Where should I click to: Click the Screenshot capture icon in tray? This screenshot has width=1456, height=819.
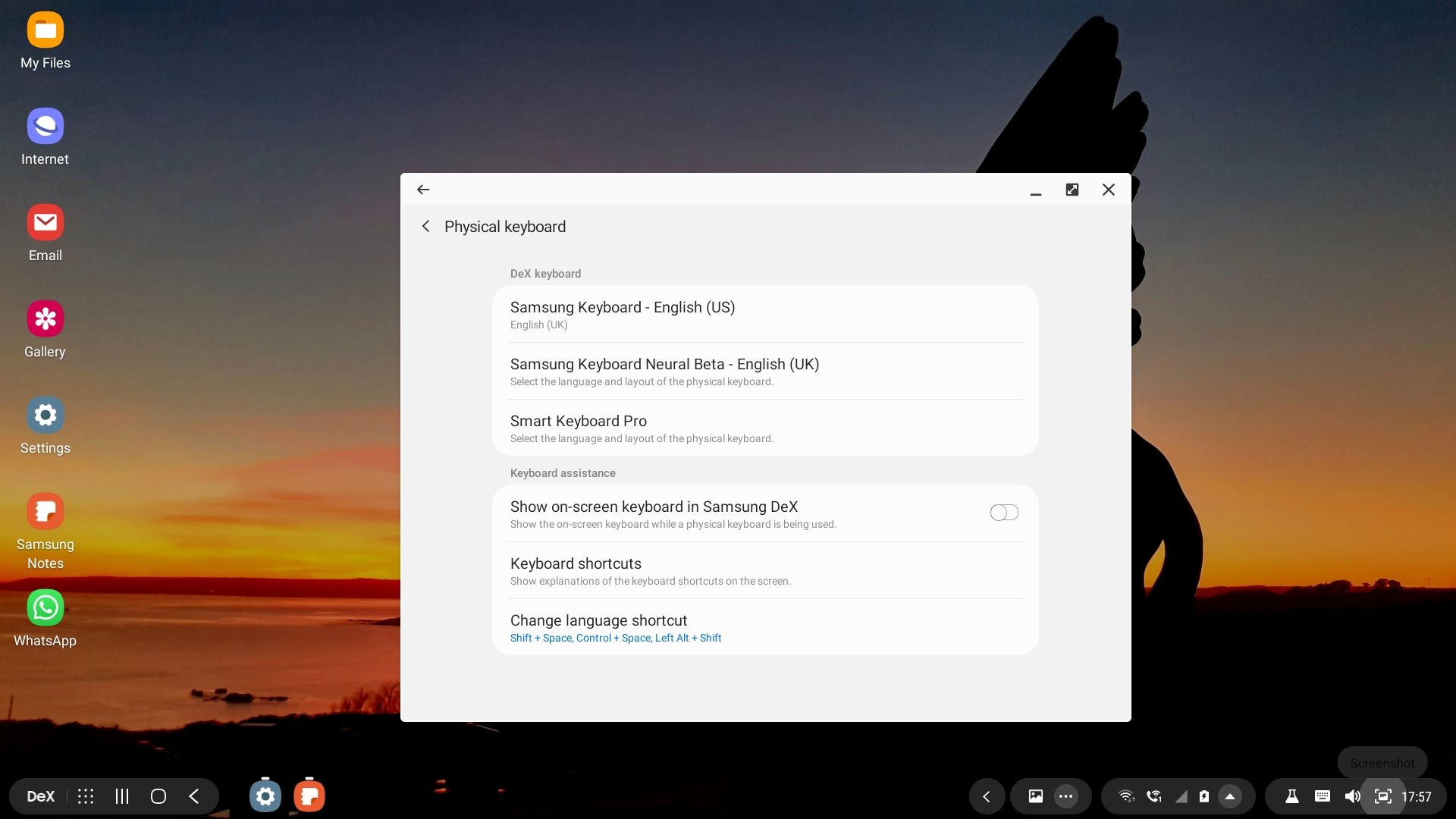1382,796
